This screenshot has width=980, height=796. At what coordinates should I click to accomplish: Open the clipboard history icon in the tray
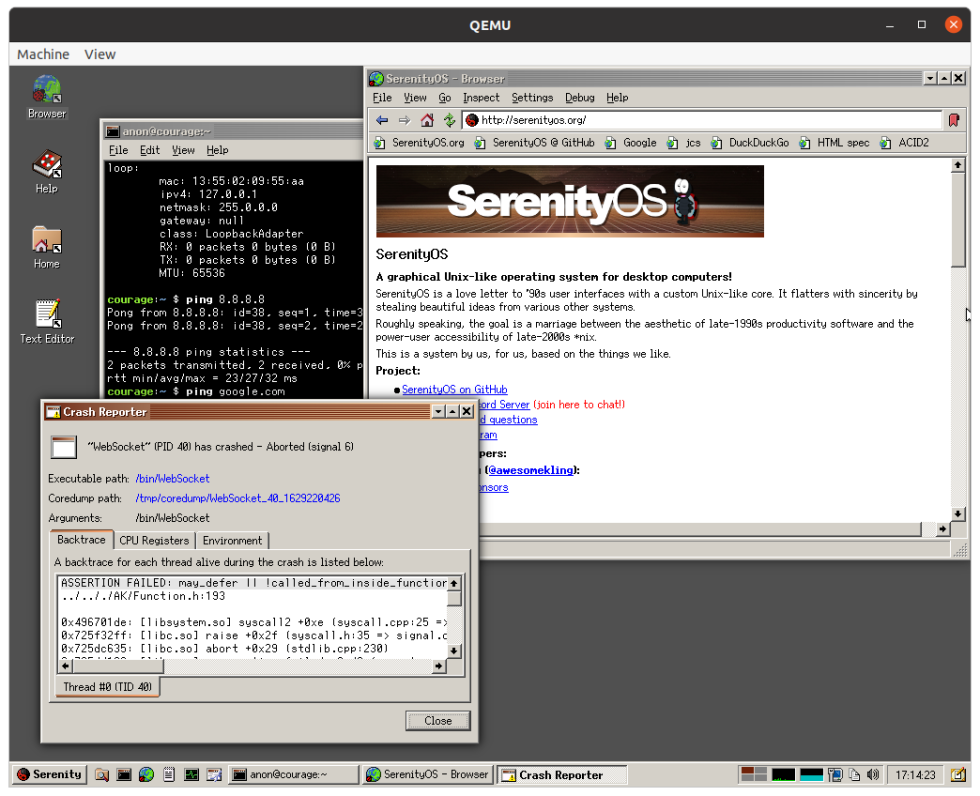tap(854, 774)
